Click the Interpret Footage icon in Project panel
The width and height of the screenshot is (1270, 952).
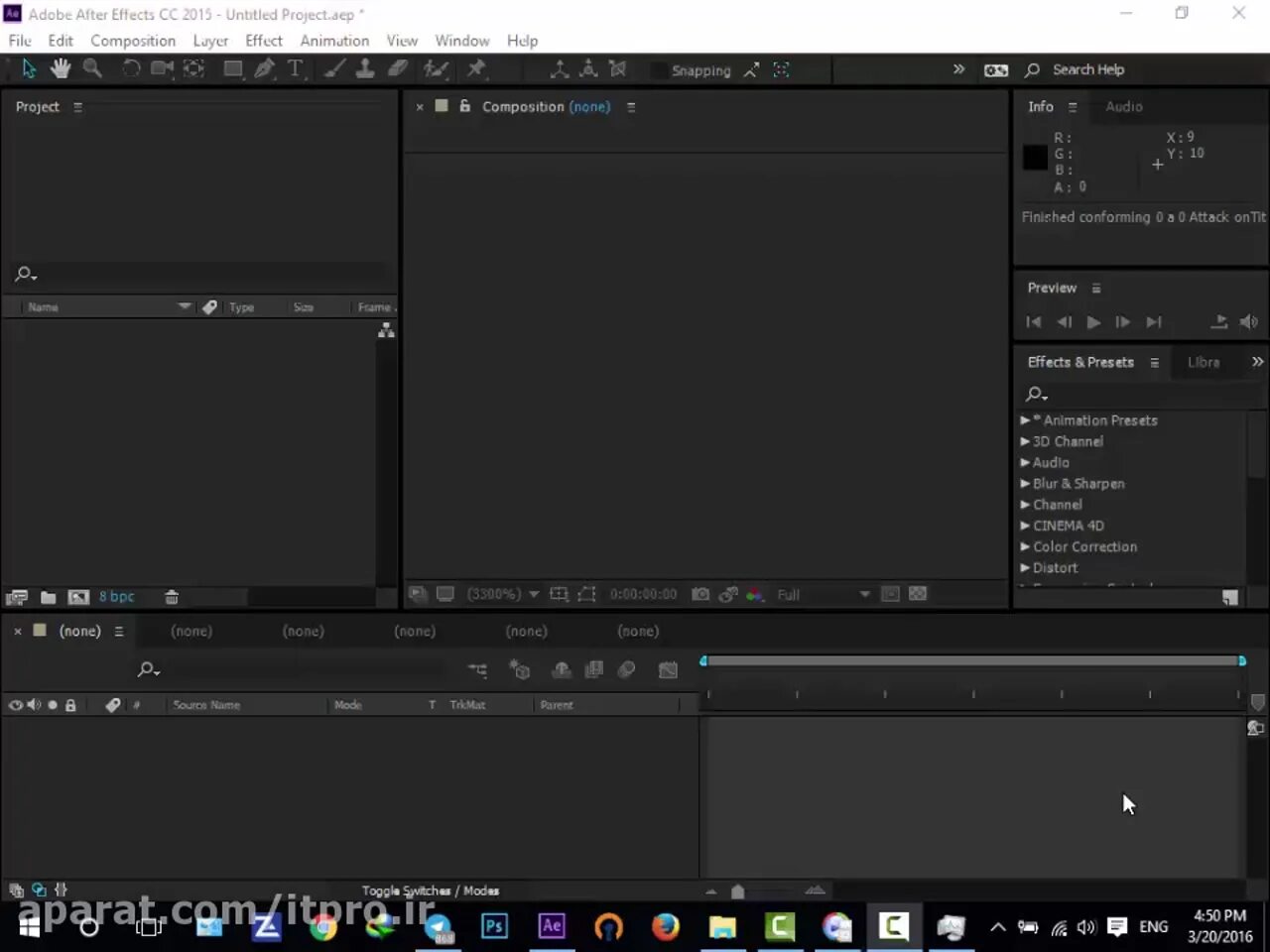(17, 597)
